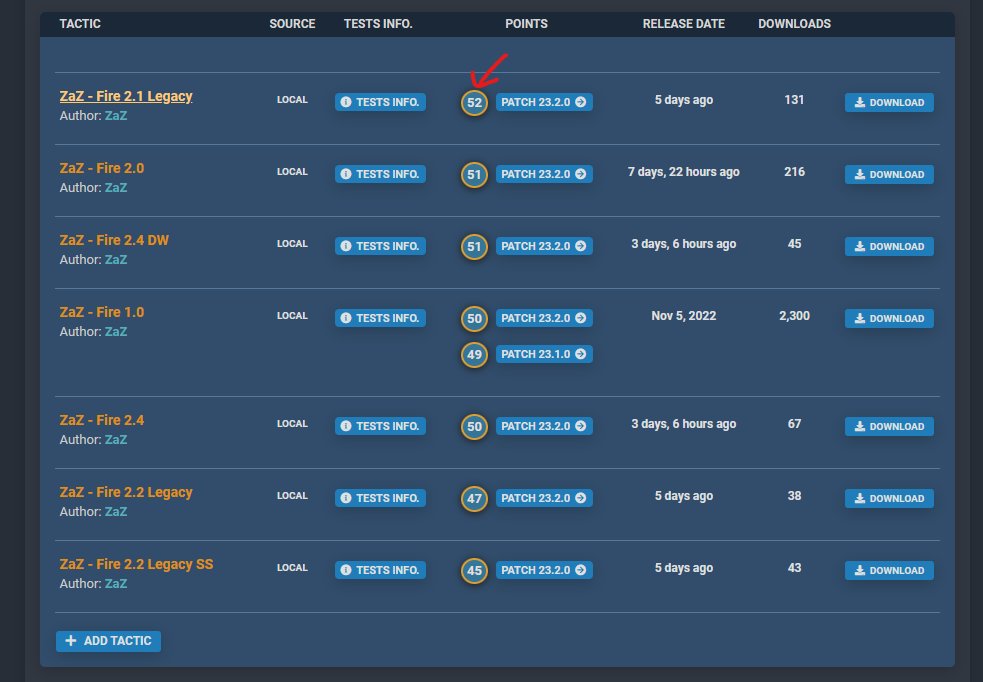Click the 51 points badge for Fire 2.4 DW

475,247
